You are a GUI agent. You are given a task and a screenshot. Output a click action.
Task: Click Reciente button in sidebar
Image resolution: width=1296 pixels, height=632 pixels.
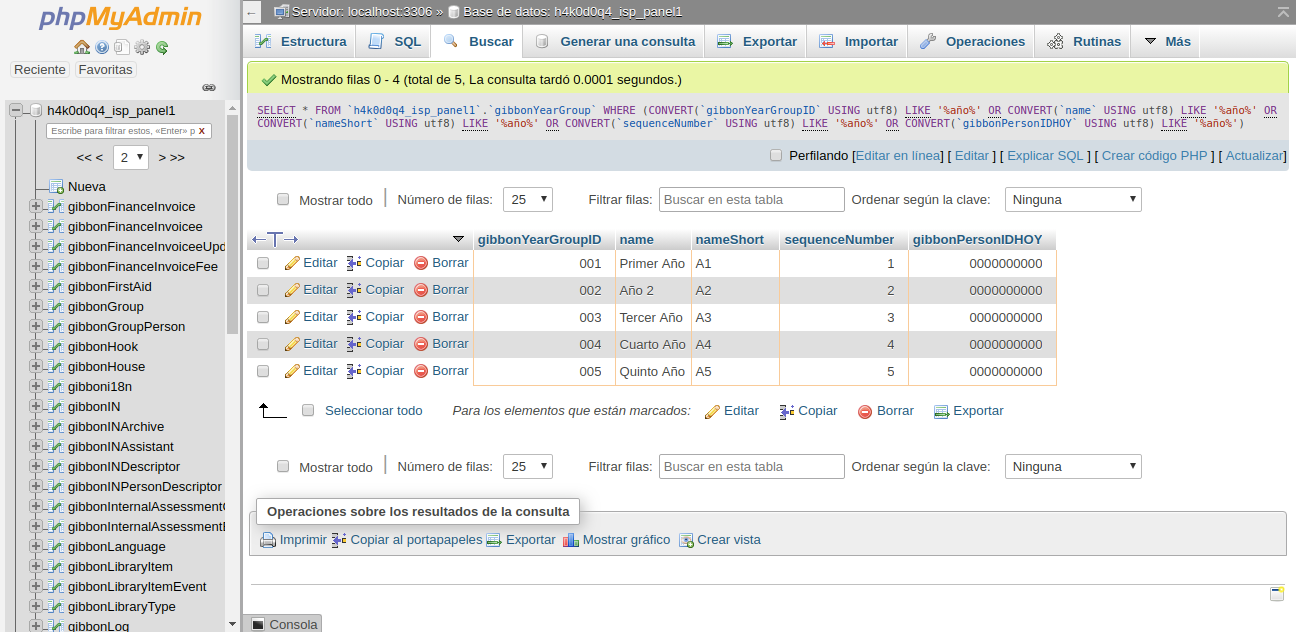(x=40, y=70)
